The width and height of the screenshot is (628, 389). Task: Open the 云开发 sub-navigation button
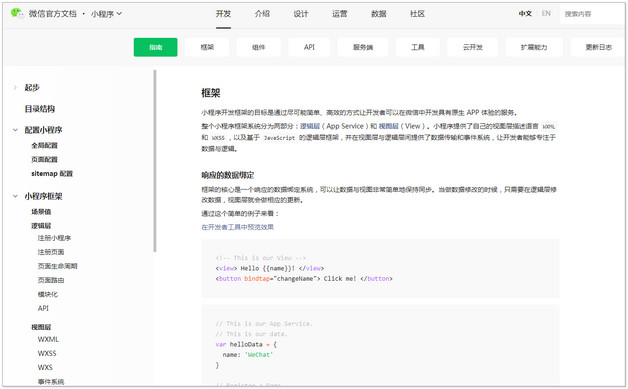(x=473, y=47)
